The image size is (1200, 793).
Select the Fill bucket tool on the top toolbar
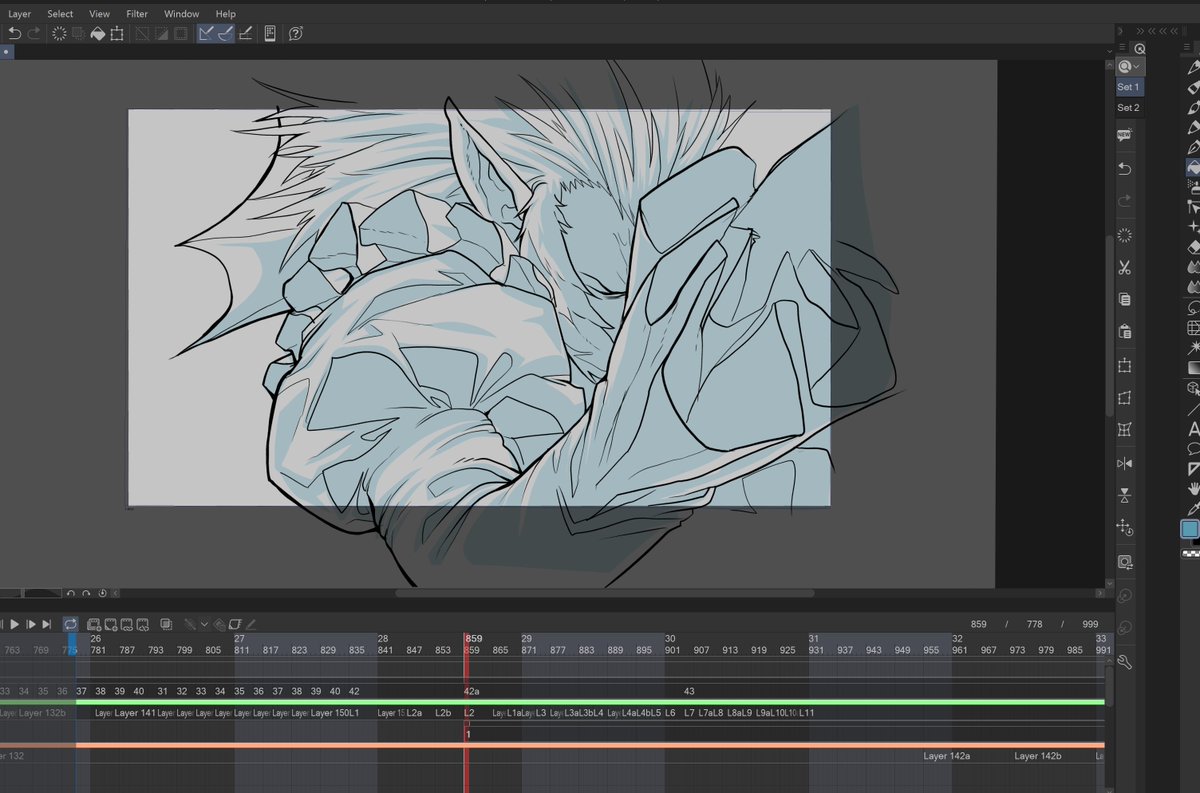pos(98,33)
